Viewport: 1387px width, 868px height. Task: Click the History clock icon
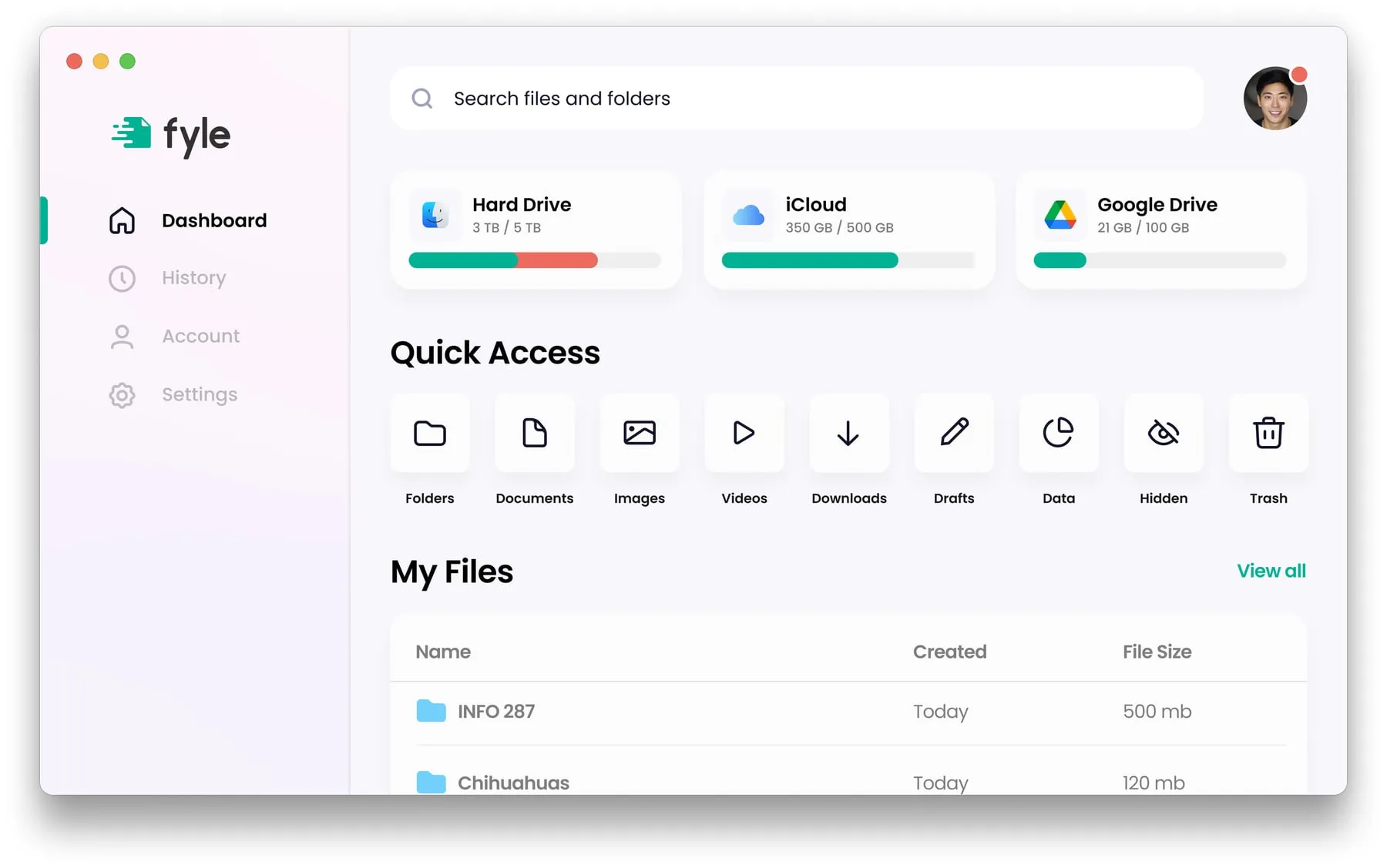[122, 278]
